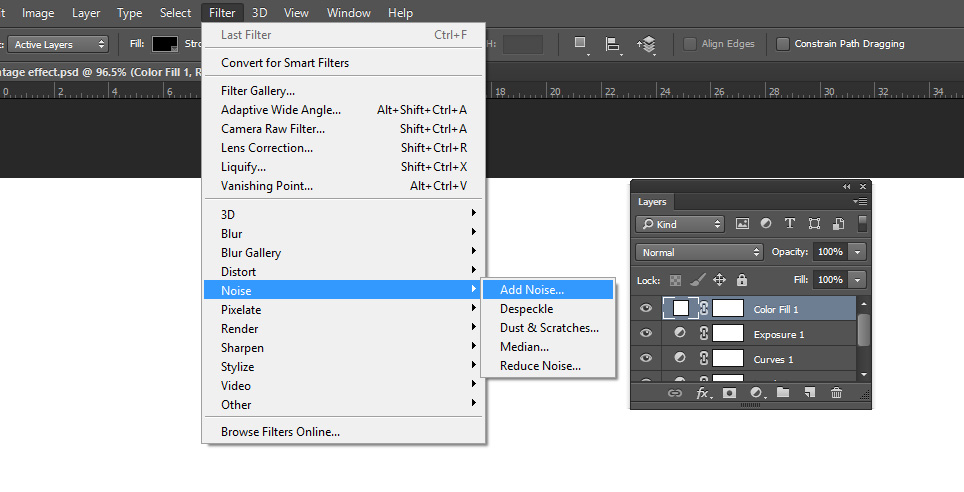
Task: Click Layers panel scroll down arrow
Action: coord(864,375)
